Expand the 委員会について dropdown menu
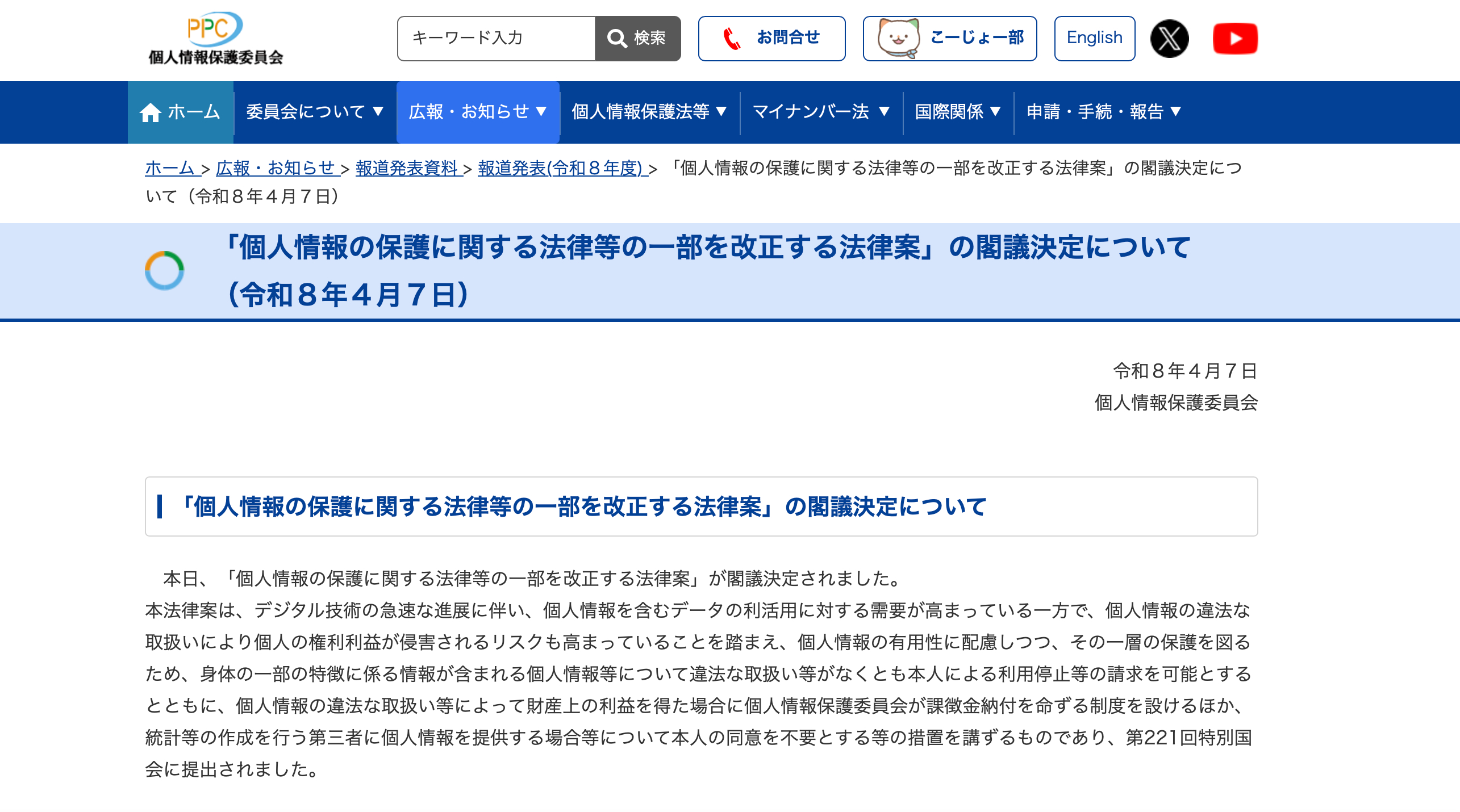The width and height of the screenshot is (1460, 812). point(314,112)
